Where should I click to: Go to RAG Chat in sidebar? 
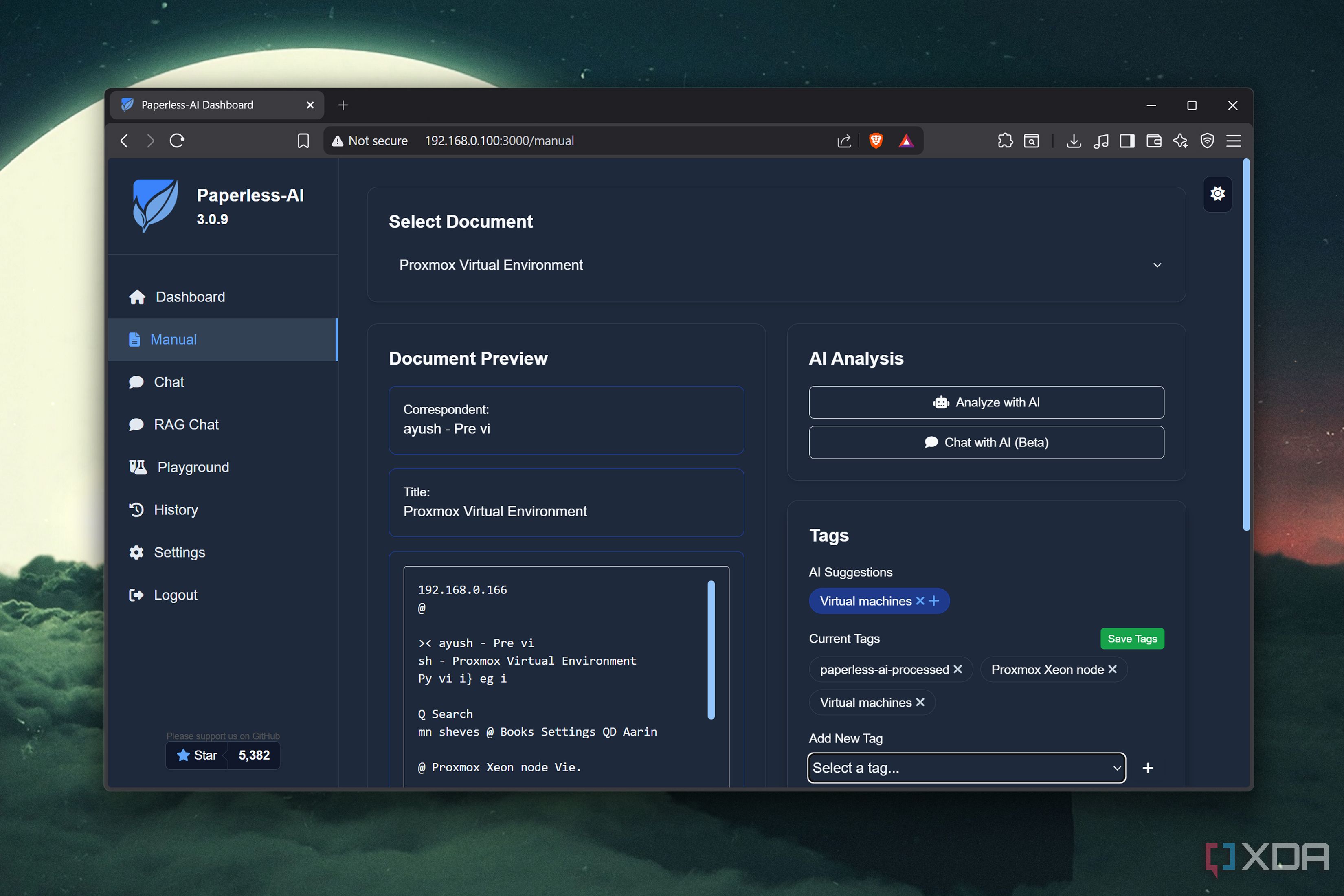pos(223,424)
